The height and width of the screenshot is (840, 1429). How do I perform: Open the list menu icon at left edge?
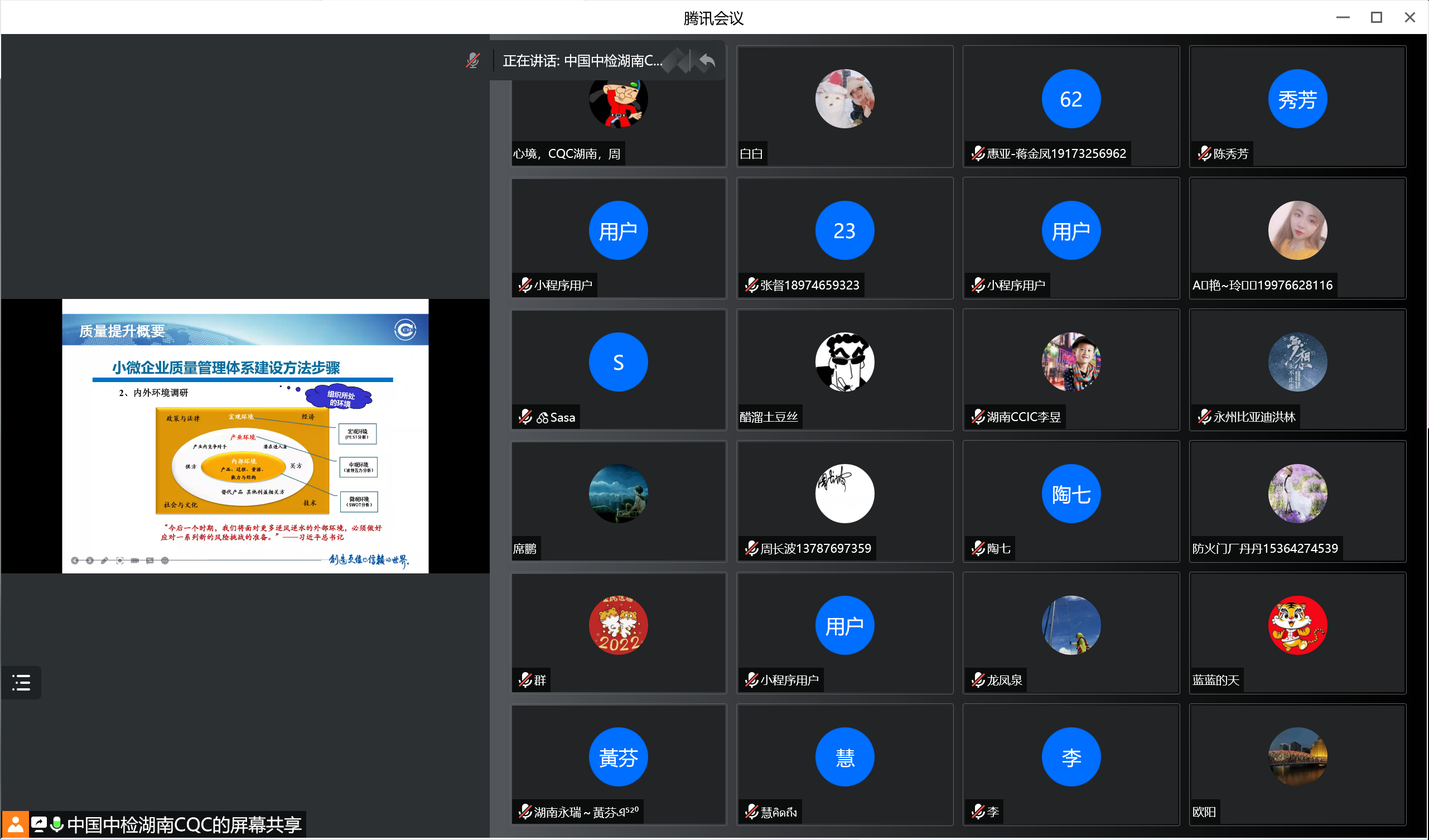coord(21,682)
